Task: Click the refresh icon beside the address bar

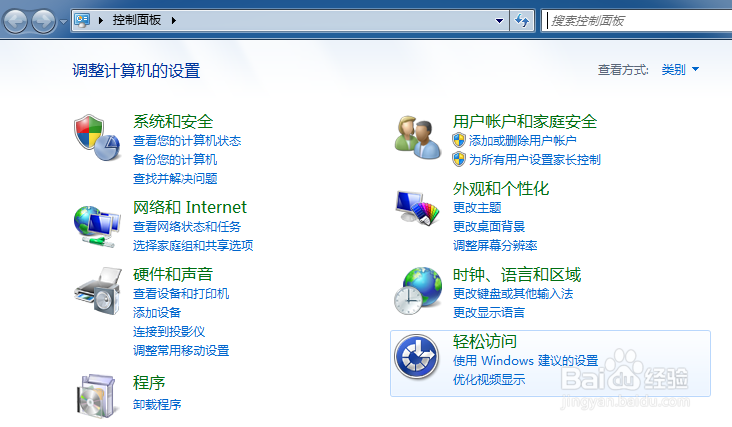Action: click(x=521, y=21)
